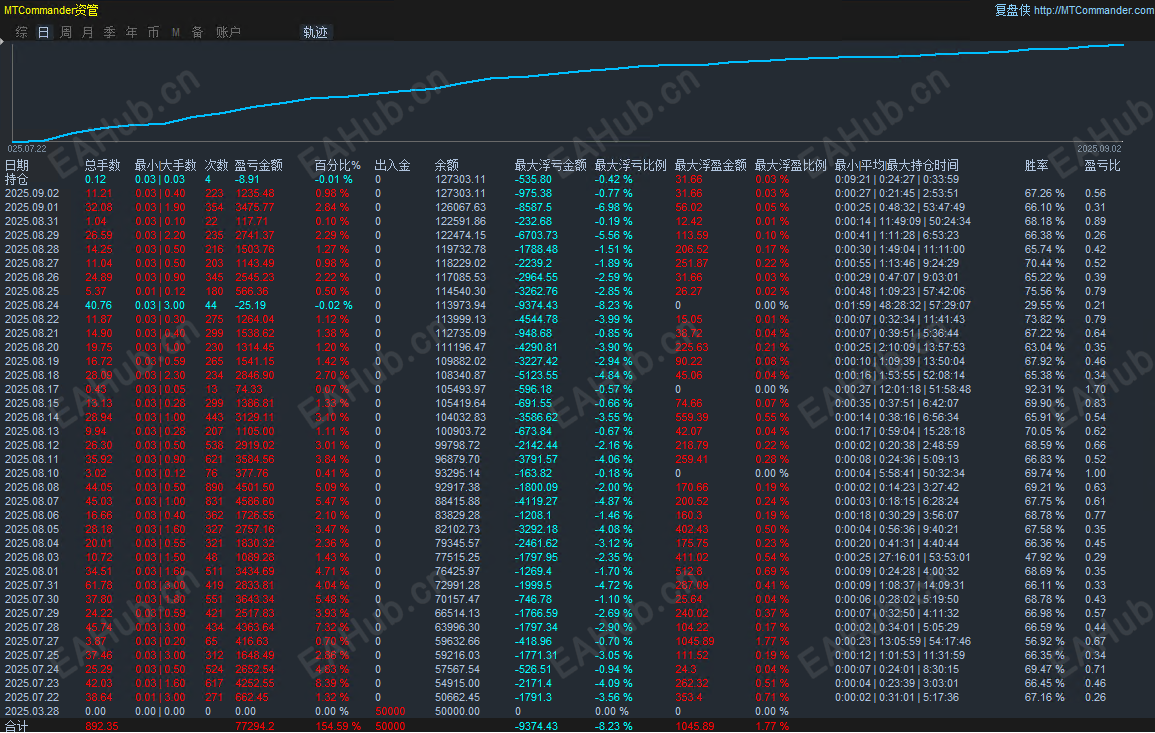Image resolution: width=1155 pixels, height=733 pixels.
Task: Click balance value 127303.11 in 持仓 row
Action: pos(460,180)
